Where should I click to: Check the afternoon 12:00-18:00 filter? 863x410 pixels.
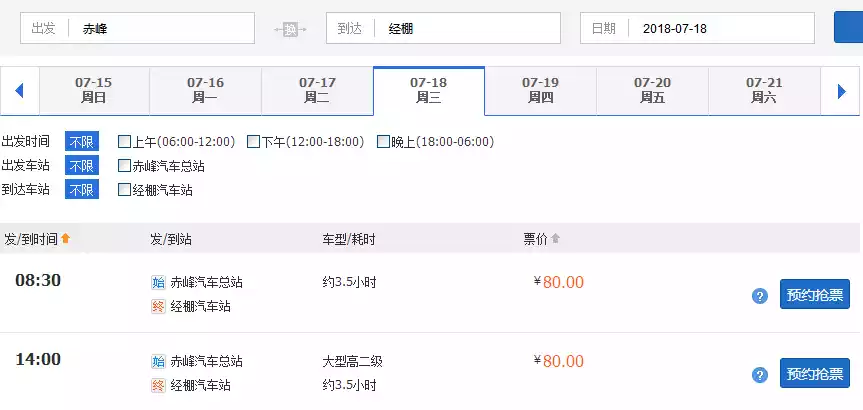tap(254, 142)
